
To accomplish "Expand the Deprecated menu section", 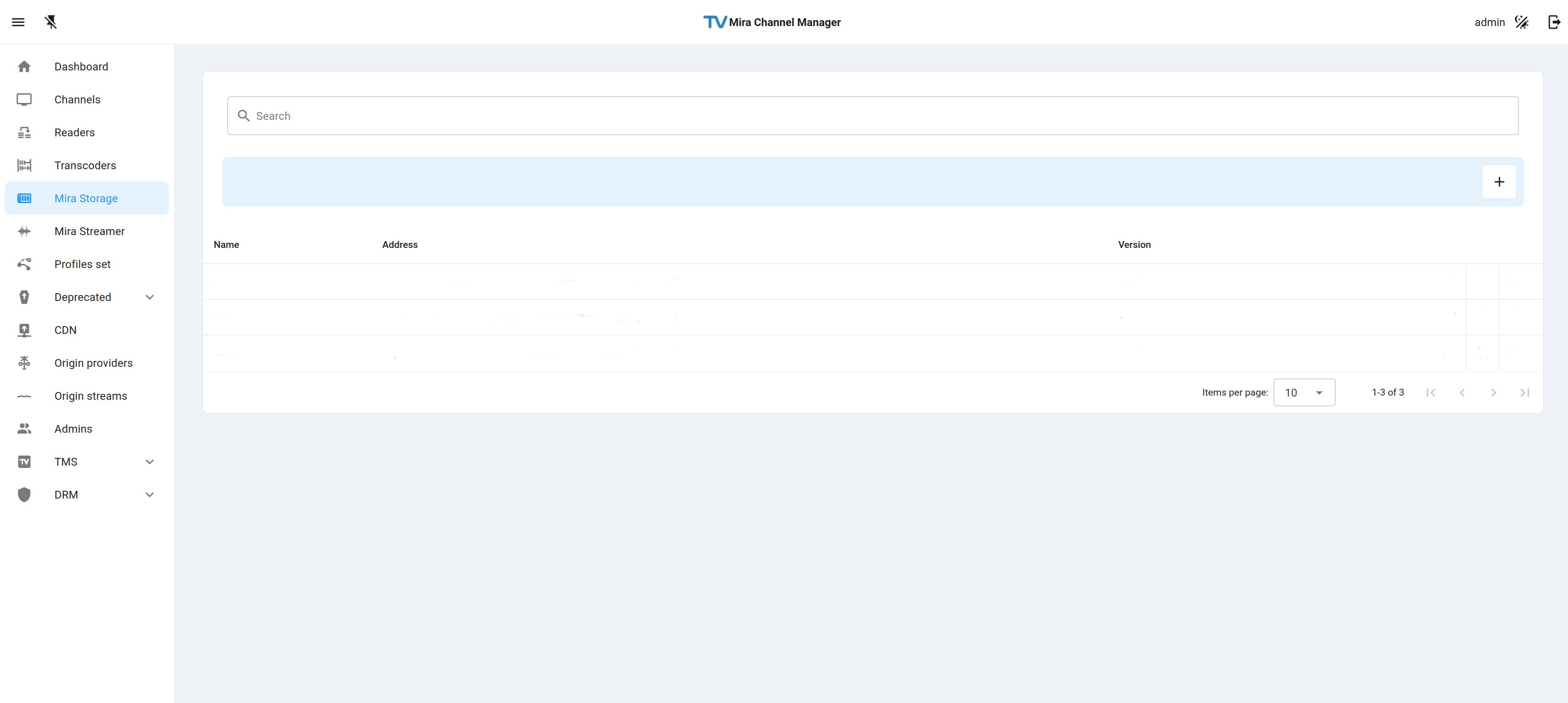I will coord(149,297).
